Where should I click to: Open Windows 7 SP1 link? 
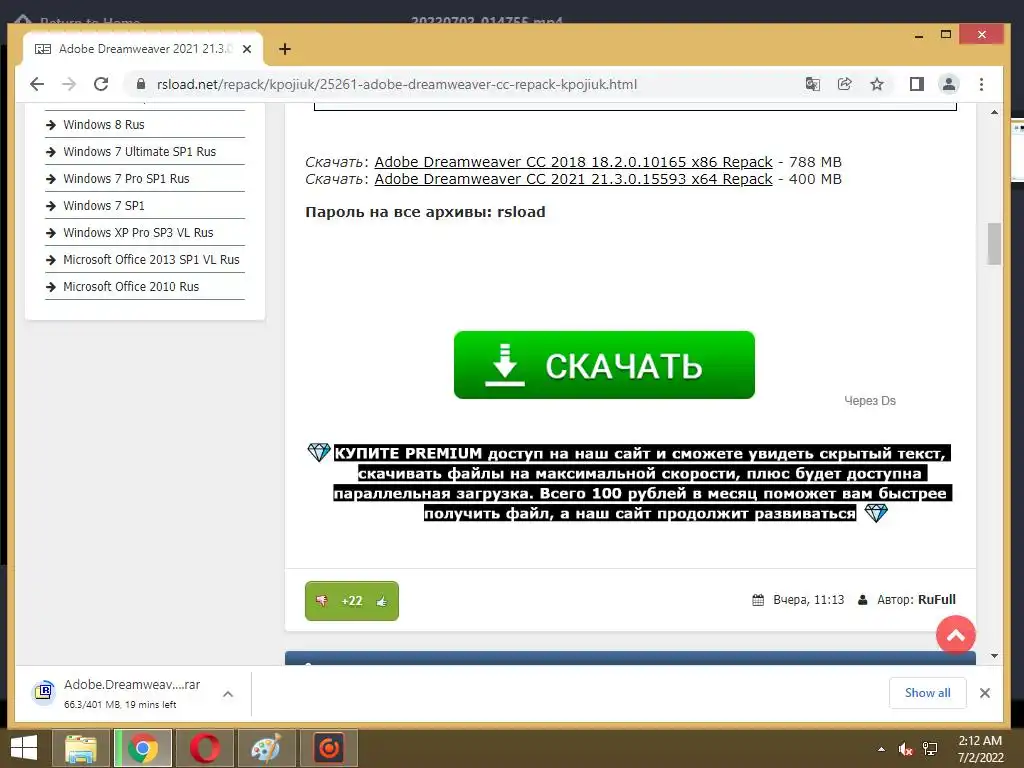click(104, 206)
